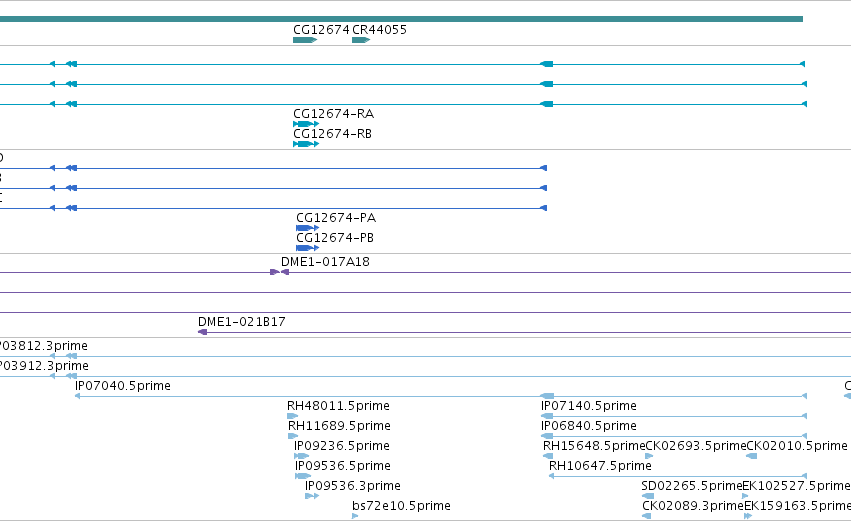Click the IP09536.5prime EST glyph
Screen dimensions: 851x521
tap(303, 476)
